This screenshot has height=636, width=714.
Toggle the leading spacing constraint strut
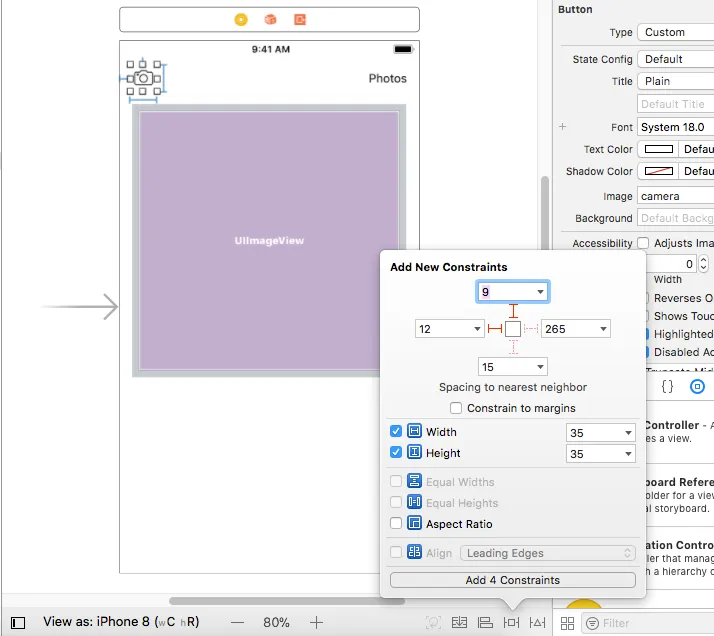pyautogui.click(x=495, y=329)
